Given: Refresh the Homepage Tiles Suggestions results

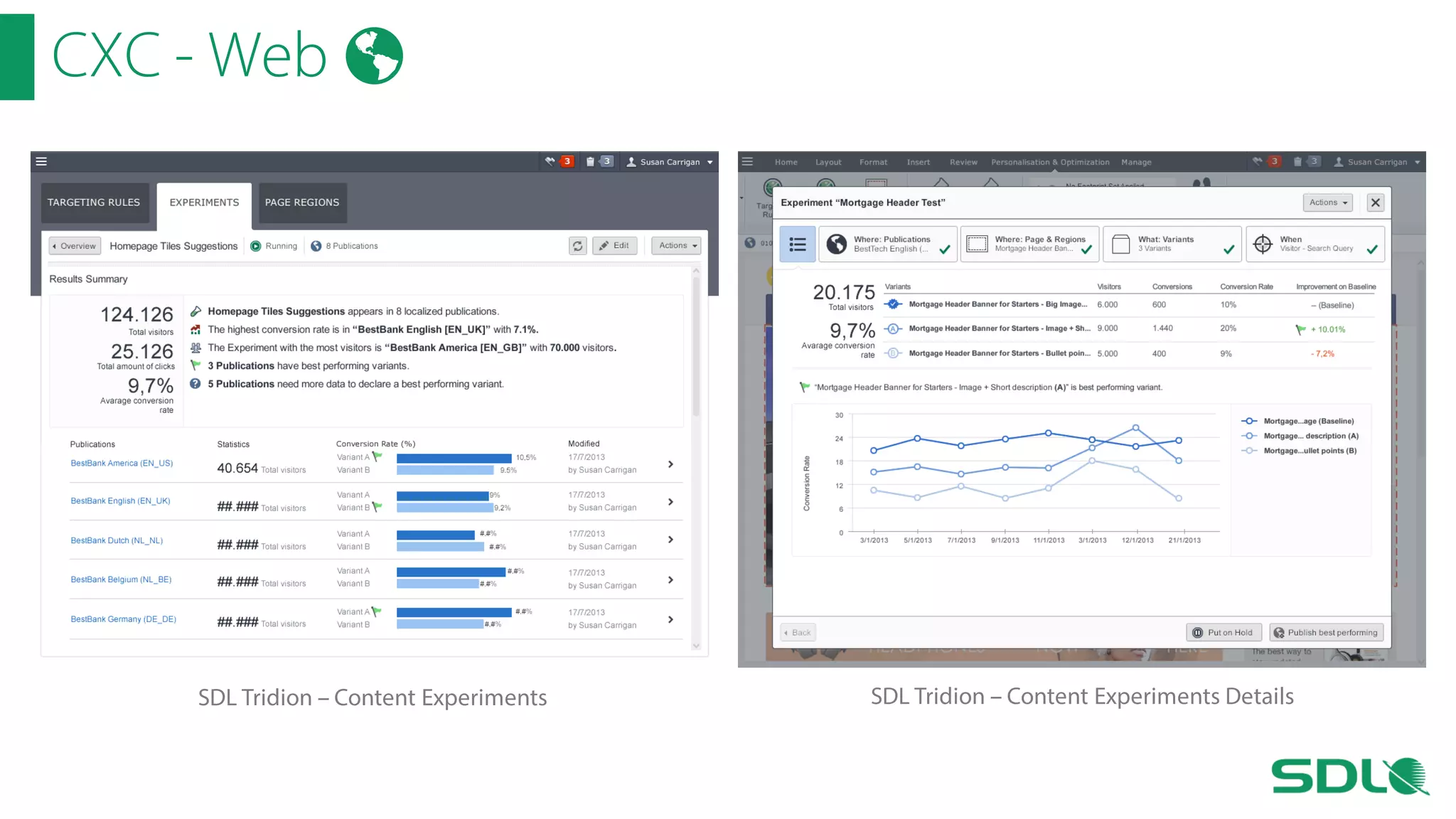Looking at the screenshot, I should click(578, 246).
